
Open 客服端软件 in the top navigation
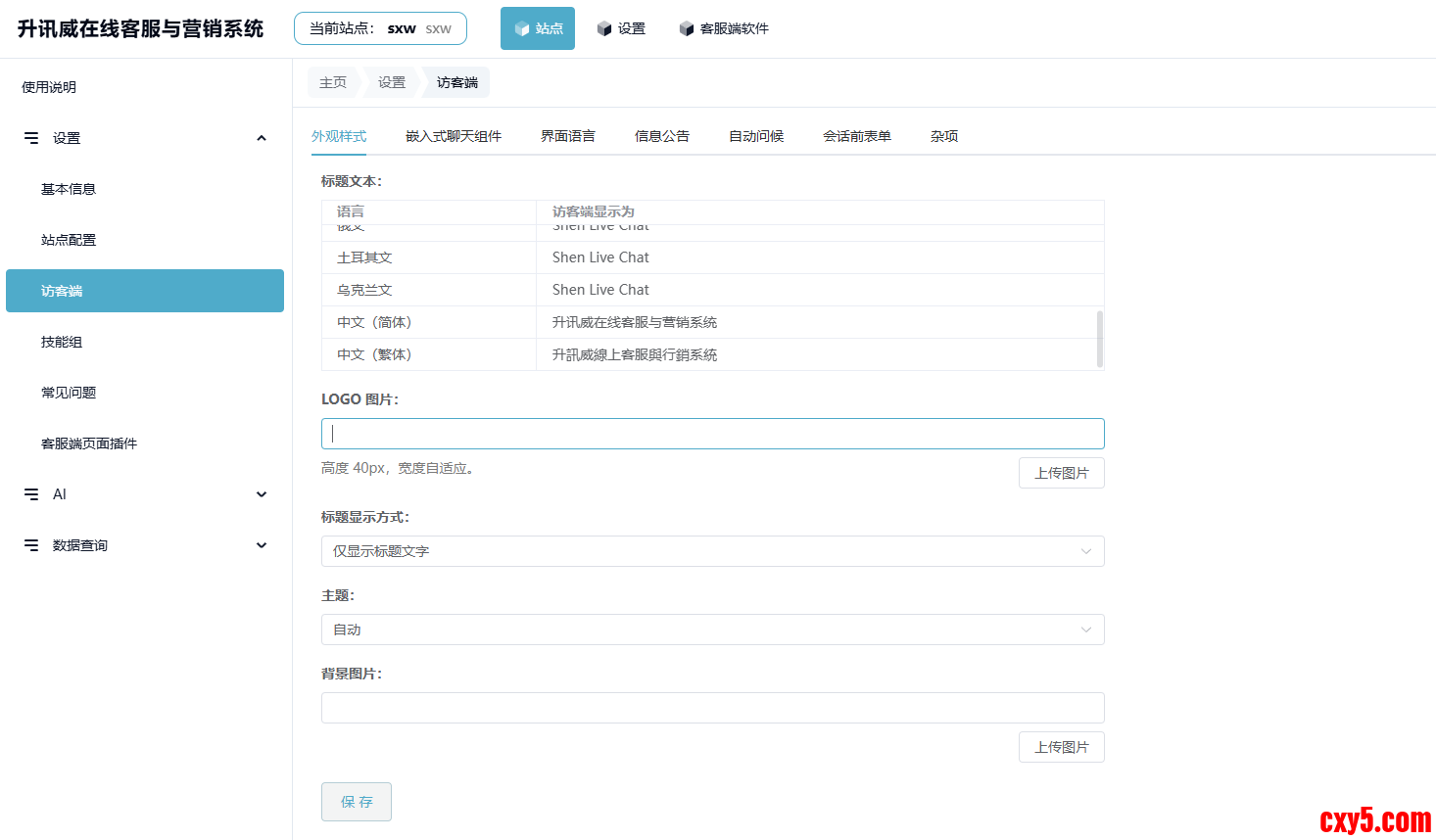(724, 28)
